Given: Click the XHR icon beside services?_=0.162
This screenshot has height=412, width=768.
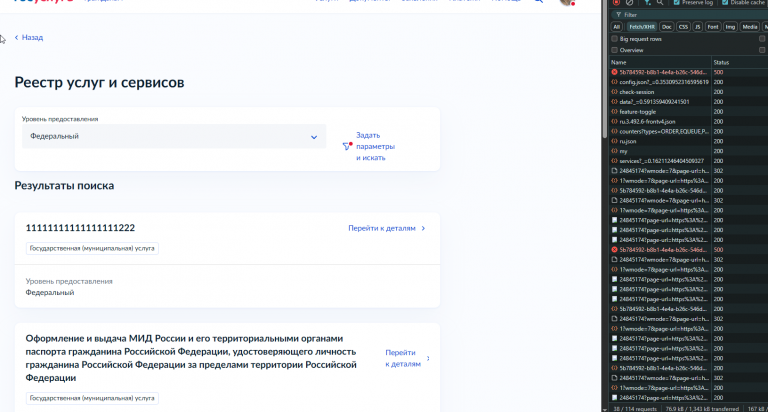Looking at the screenshot, I should [614, 161].
